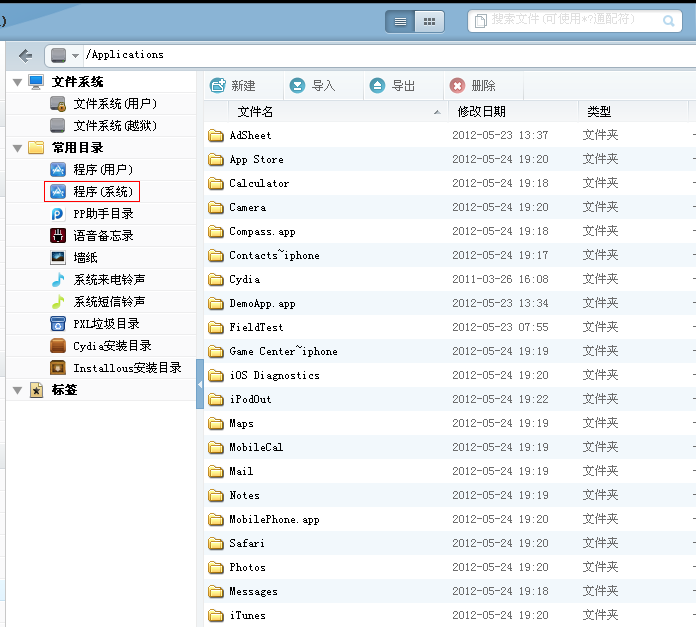
Task: Click the 标签 star icon
Action: coord(36,390)
